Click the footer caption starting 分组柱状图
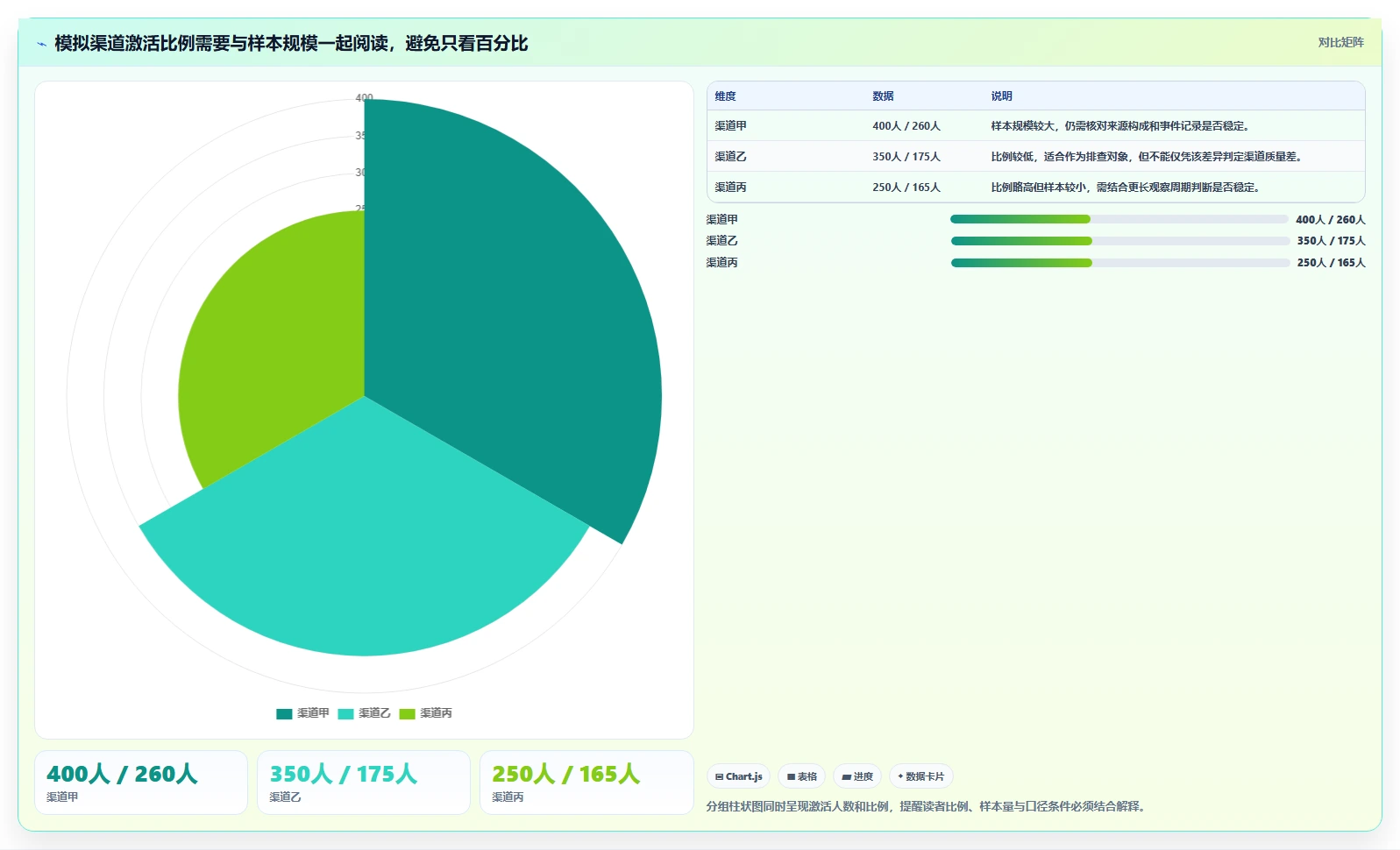Image resolution: width=1400 pixels, height=850 pixels. [x=927, y=806]
